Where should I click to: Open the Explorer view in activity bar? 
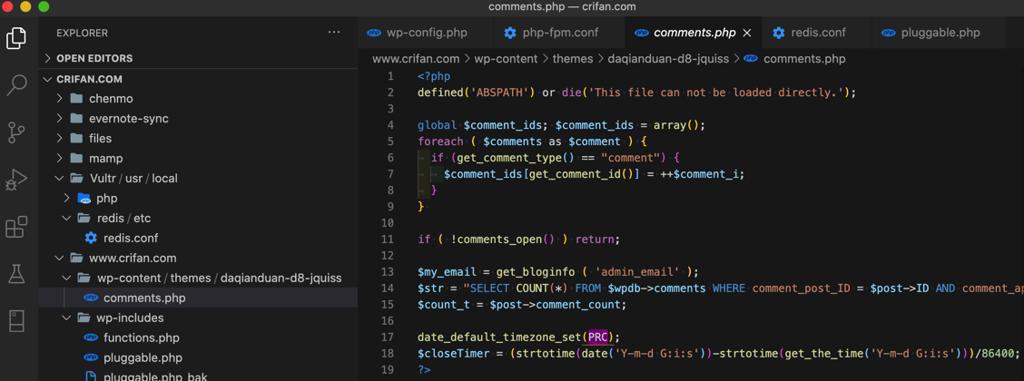tap(16, 39)
